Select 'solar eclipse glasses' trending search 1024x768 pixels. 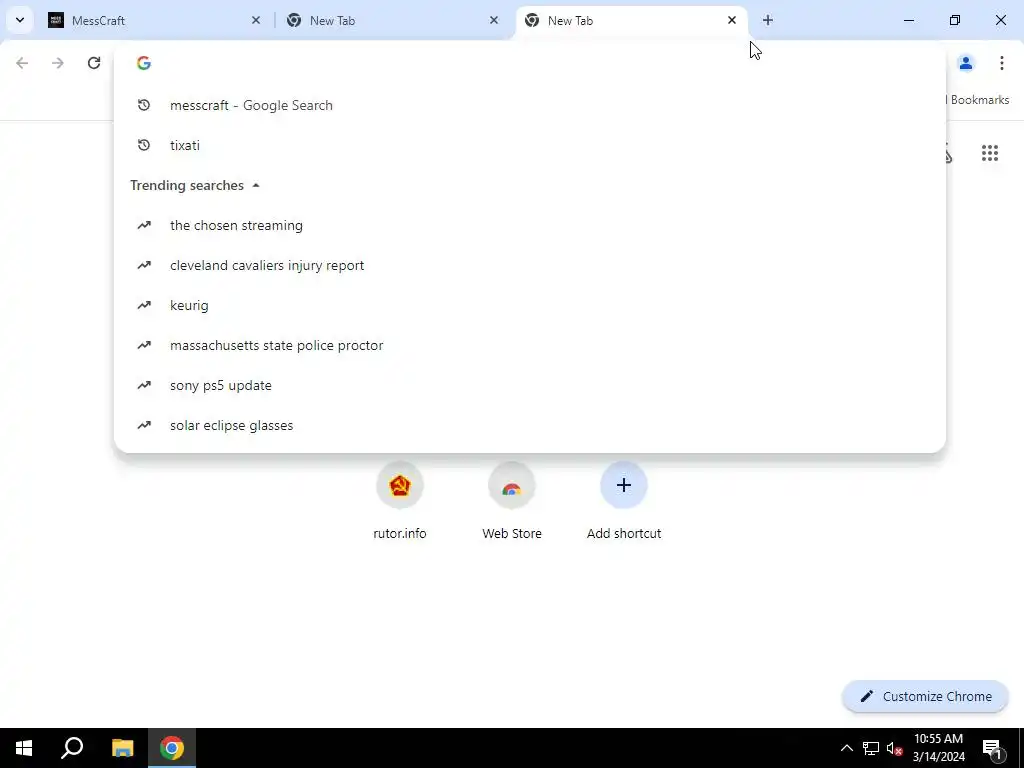(x=530, y=425)
